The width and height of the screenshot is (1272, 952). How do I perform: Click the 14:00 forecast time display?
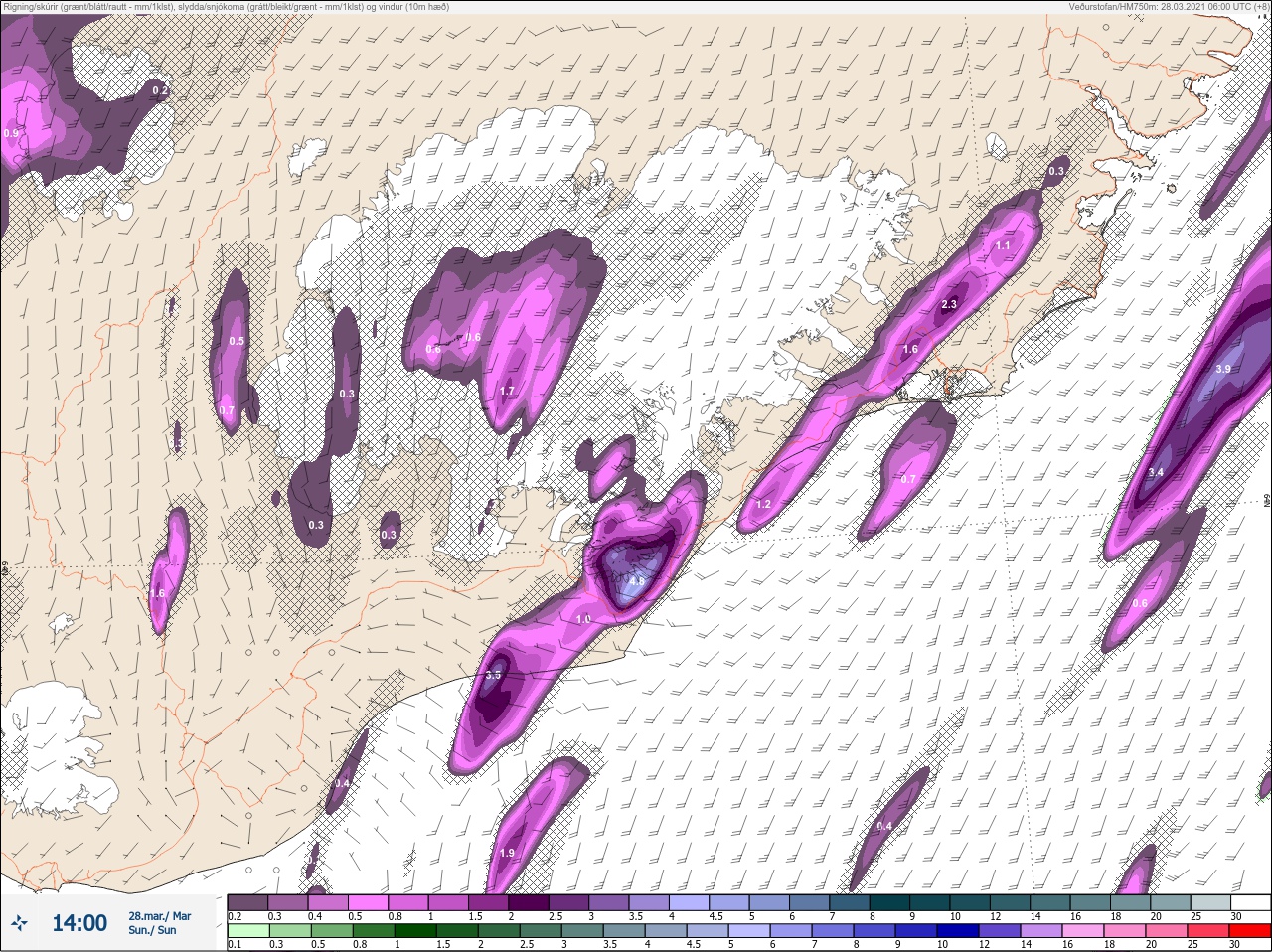(x=79, y=923)
